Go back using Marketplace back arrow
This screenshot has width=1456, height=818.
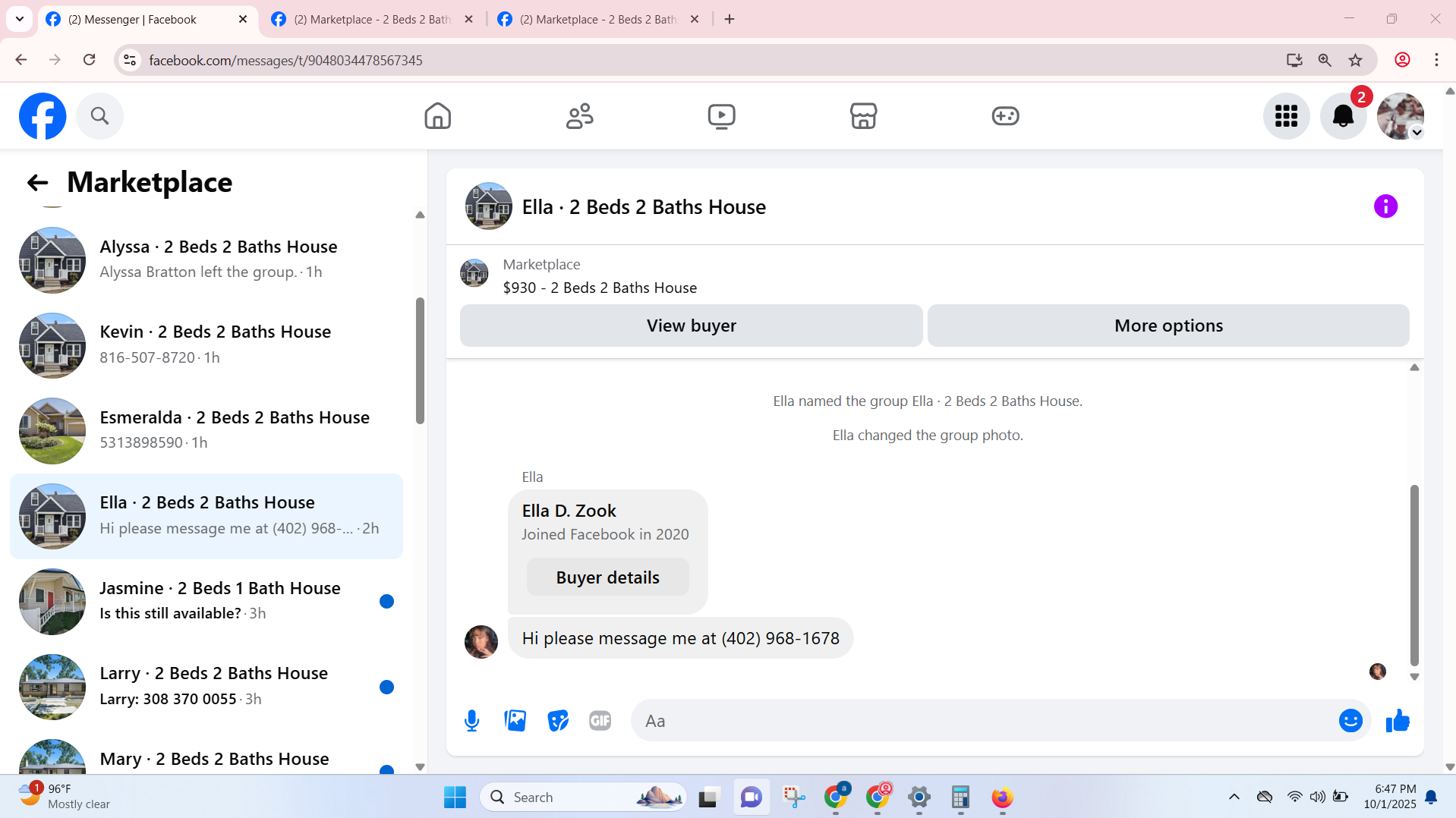37,182
